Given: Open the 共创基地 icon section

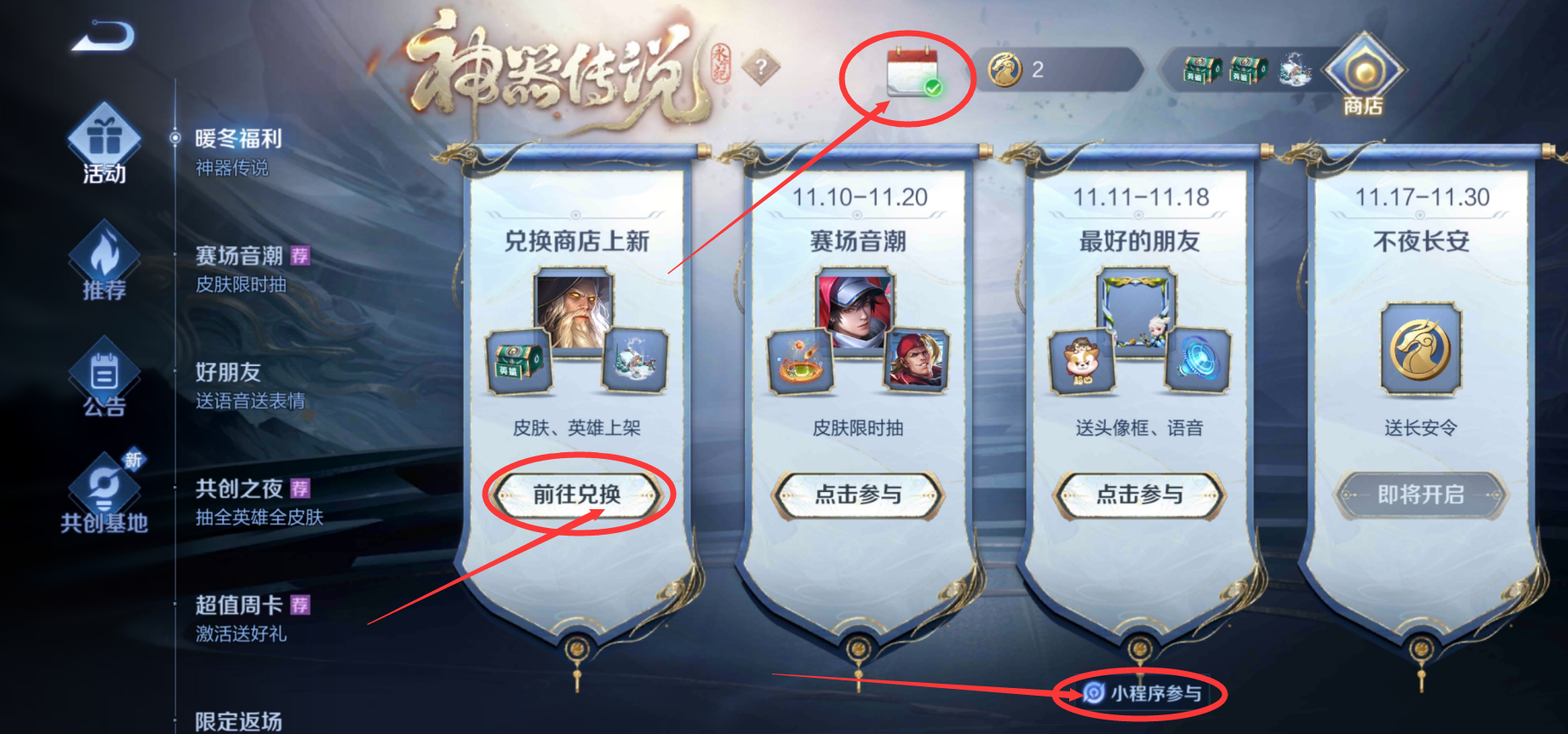Looking at the screenshot, I should coord(104,491).
